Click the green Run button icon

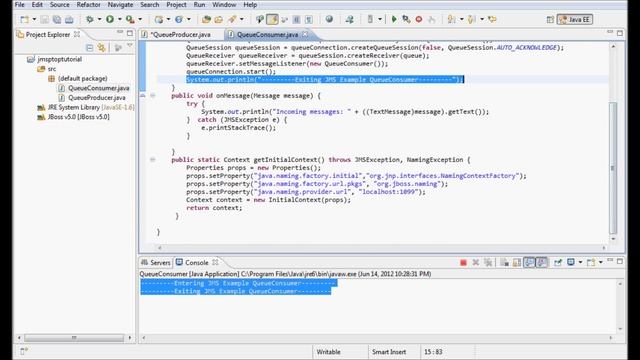pos(110,19)
